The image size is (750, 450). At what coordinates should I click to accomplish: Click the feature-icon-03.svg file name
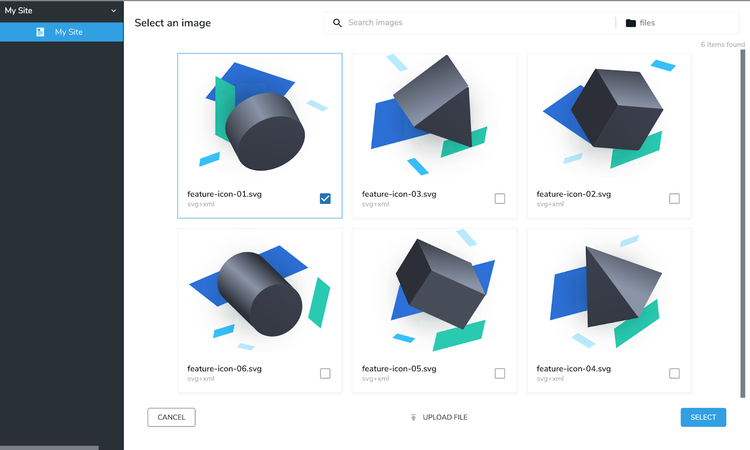(399, 194)
